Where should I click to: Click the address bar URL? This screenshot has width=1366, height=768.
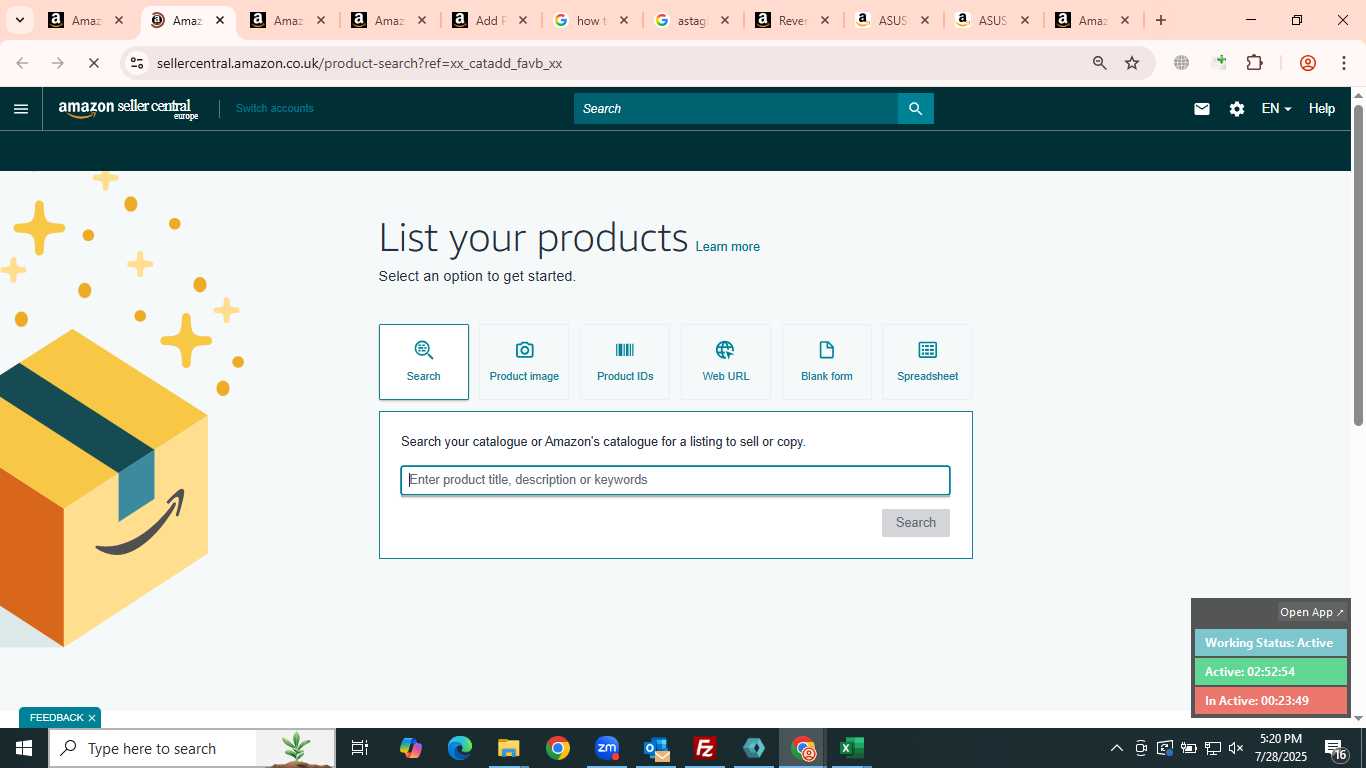[359, 63]
